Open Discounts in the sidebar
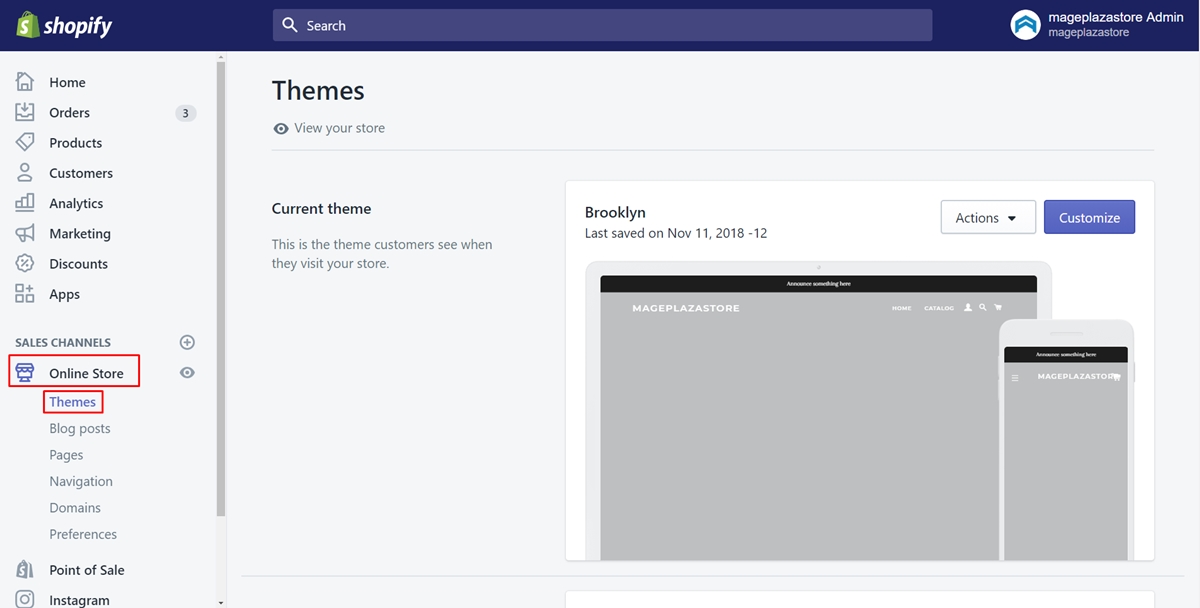The width and height of the screenshot is (1200, 608). click(78, 263)
